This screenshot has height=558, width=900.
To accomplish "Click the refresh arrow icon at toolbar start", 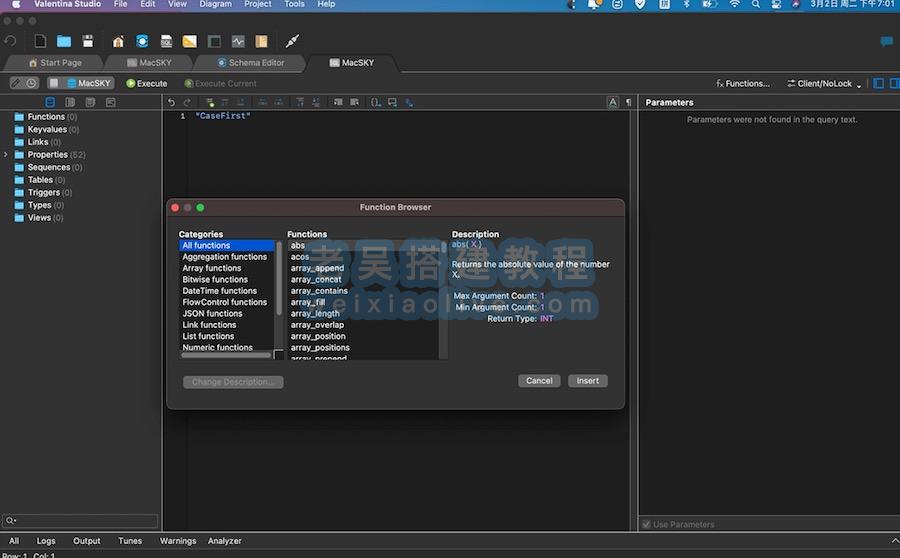I will tap(10, 41).
